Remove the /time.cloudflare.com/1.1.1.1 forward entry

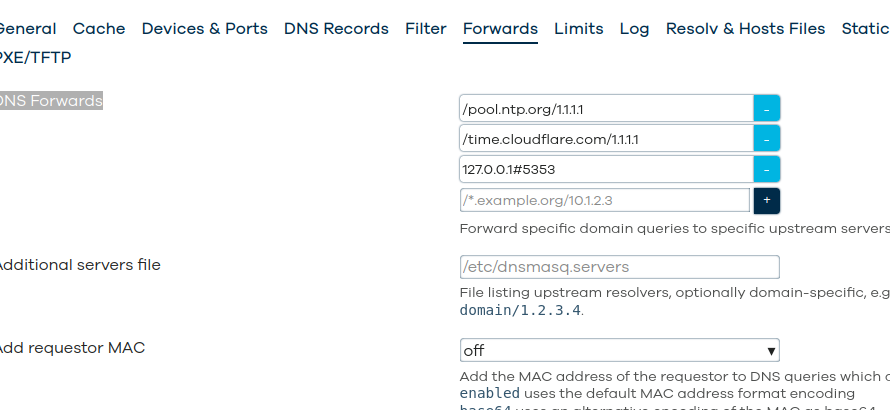click(766, 139)
